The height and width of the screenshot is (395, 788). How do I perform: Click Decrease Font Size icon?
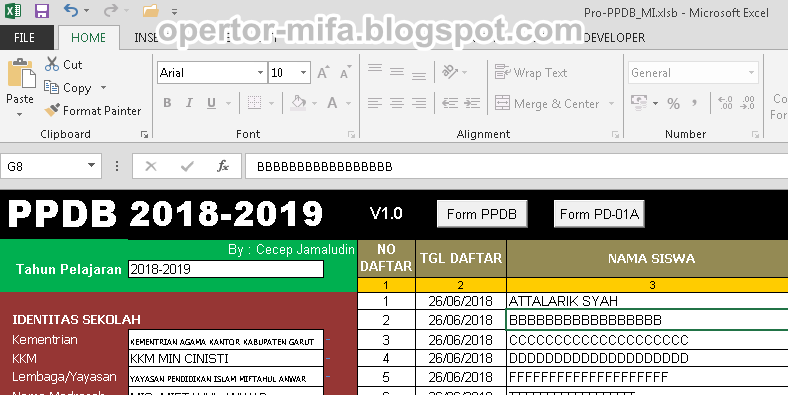point(345,73)
